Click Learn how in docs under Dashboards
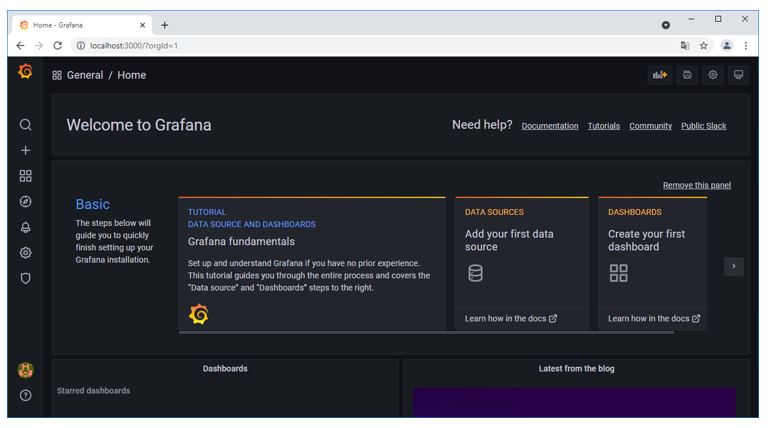The height and width of the screenshot is (428, 770). [654, 319]
